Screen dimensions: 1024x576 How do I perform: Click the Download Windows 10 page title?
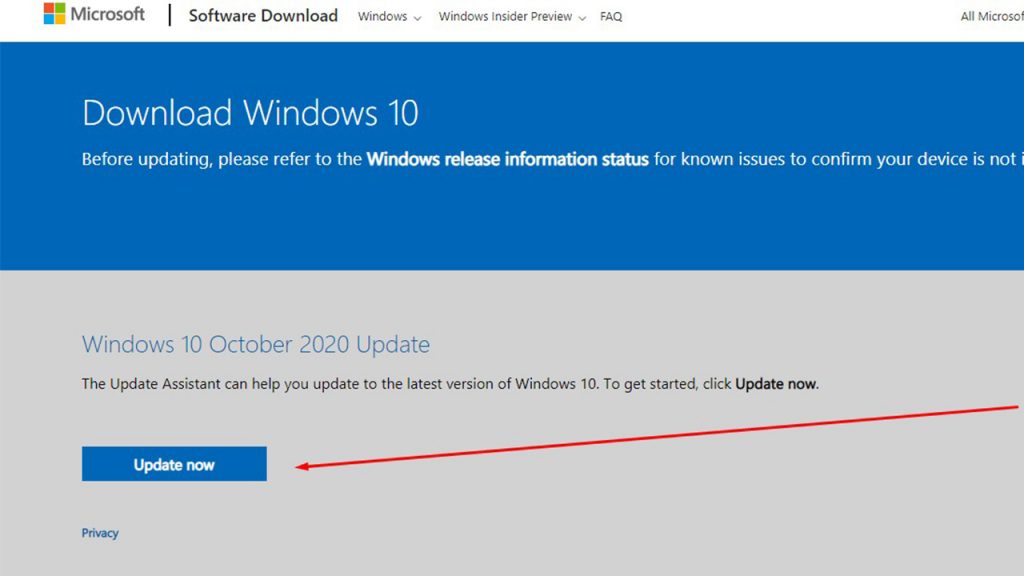click(250, 112)
